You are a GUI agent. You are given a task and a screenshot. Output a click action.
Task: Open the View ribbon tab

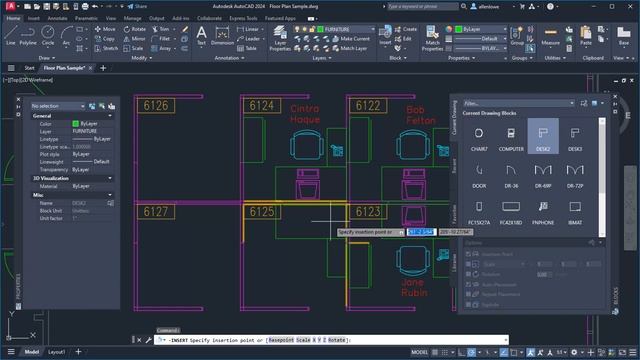pyautogui.click(x=111, y=18)
